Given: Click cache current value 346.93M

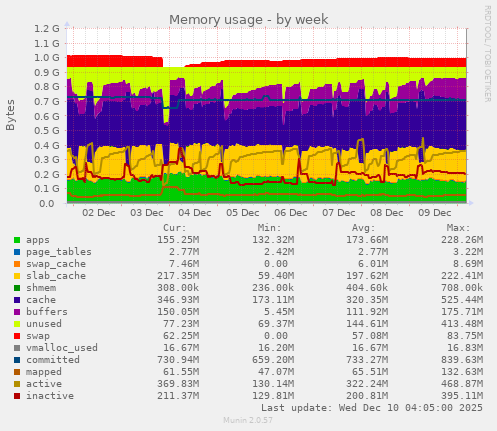Looking at the screenshot, I should coord(178,300).
